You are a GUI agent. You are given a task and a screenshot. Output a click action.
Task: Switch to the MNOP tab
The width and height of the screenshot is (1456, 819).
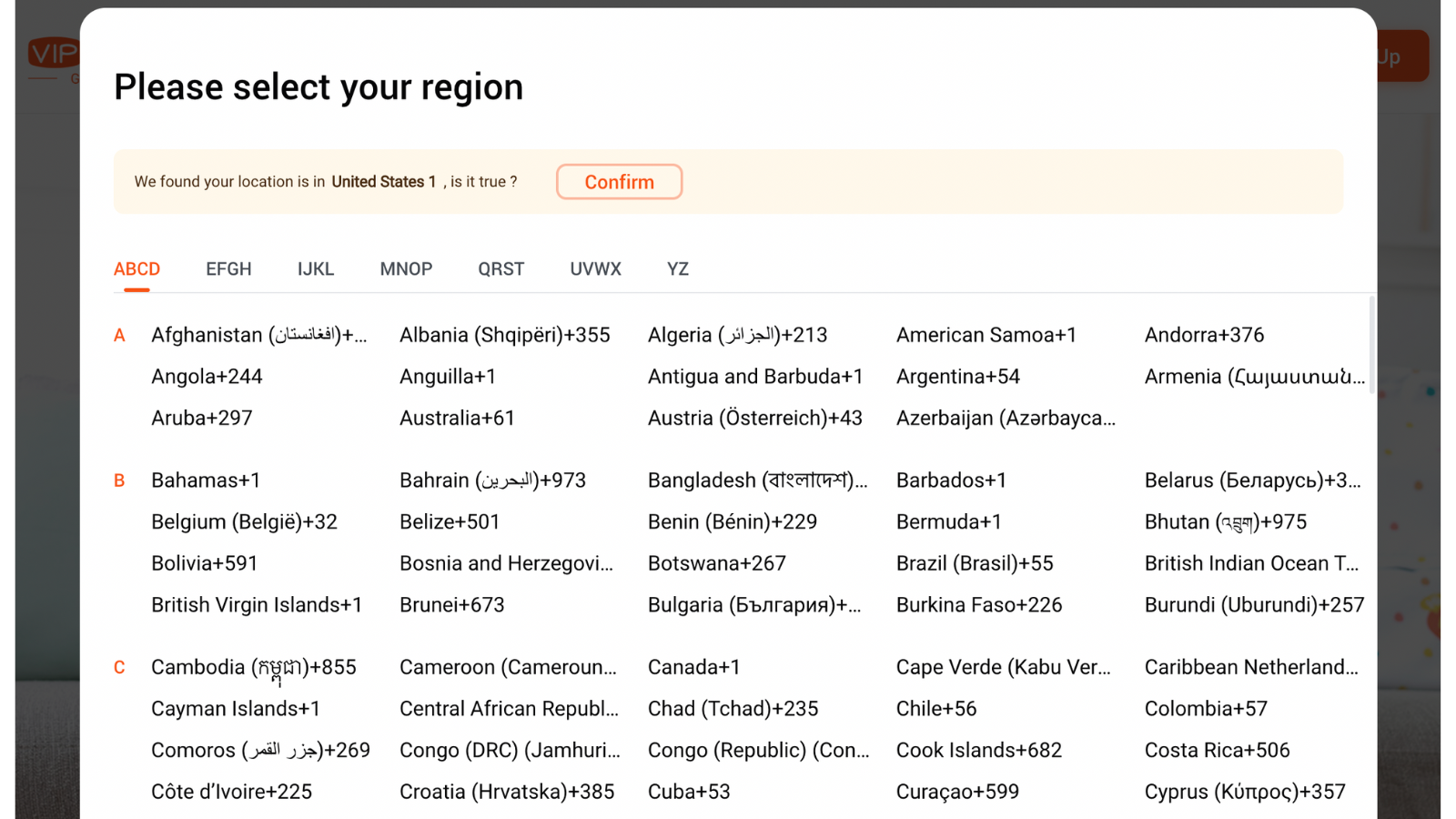[x=406, y=269]
